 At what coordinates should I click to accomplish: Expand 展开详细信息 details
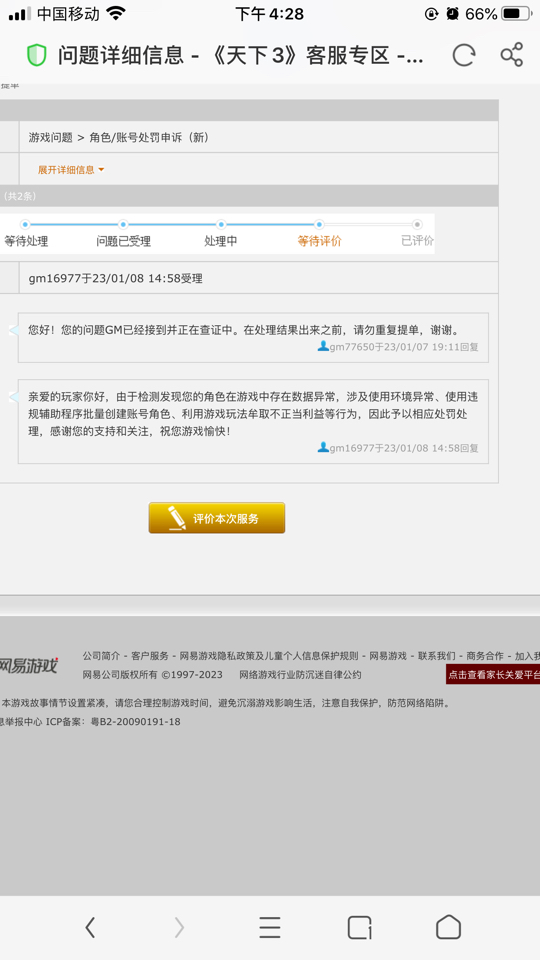[66, 170]
